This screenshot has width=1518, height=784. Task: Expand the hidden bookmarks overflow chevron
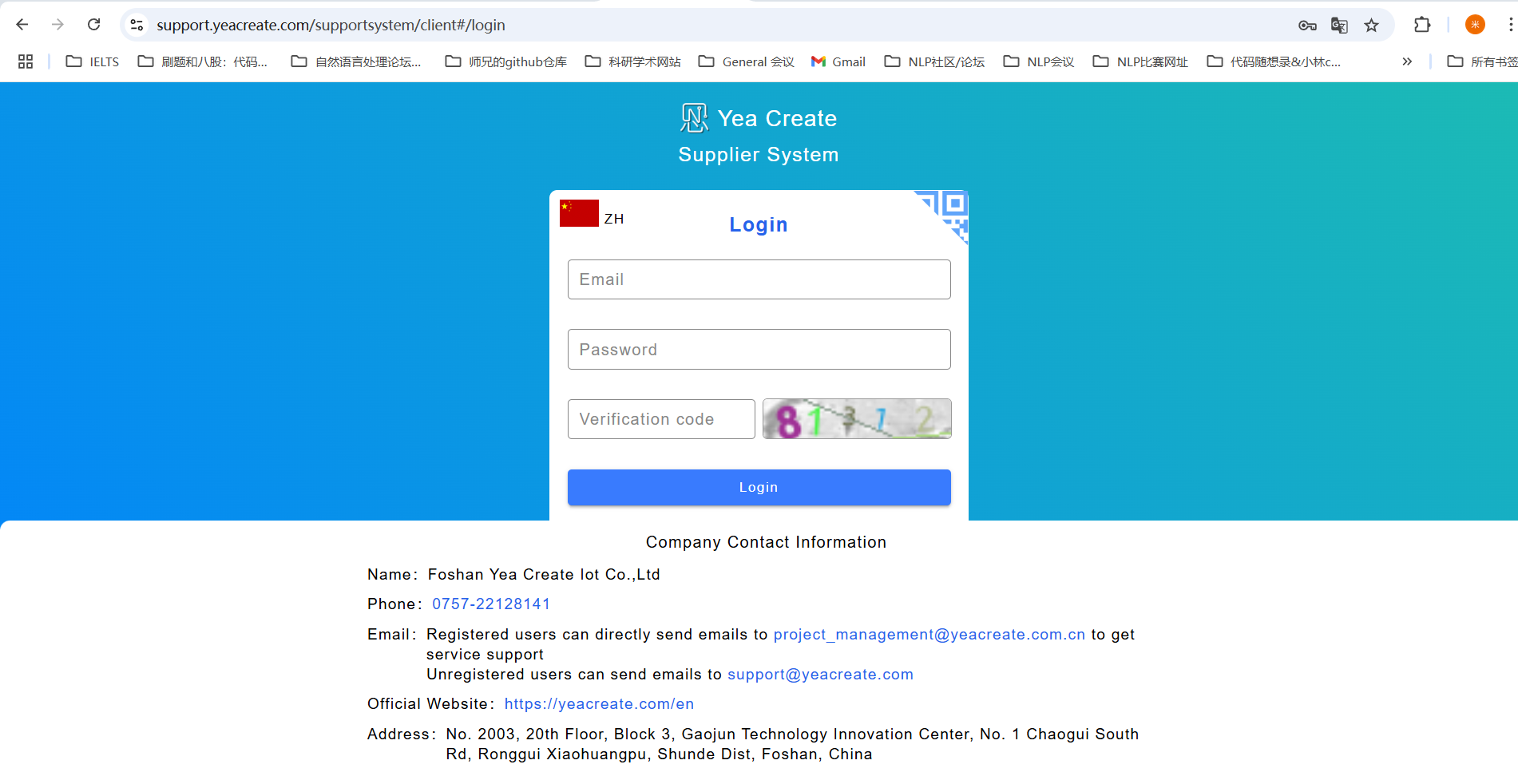coord(1407,61)
